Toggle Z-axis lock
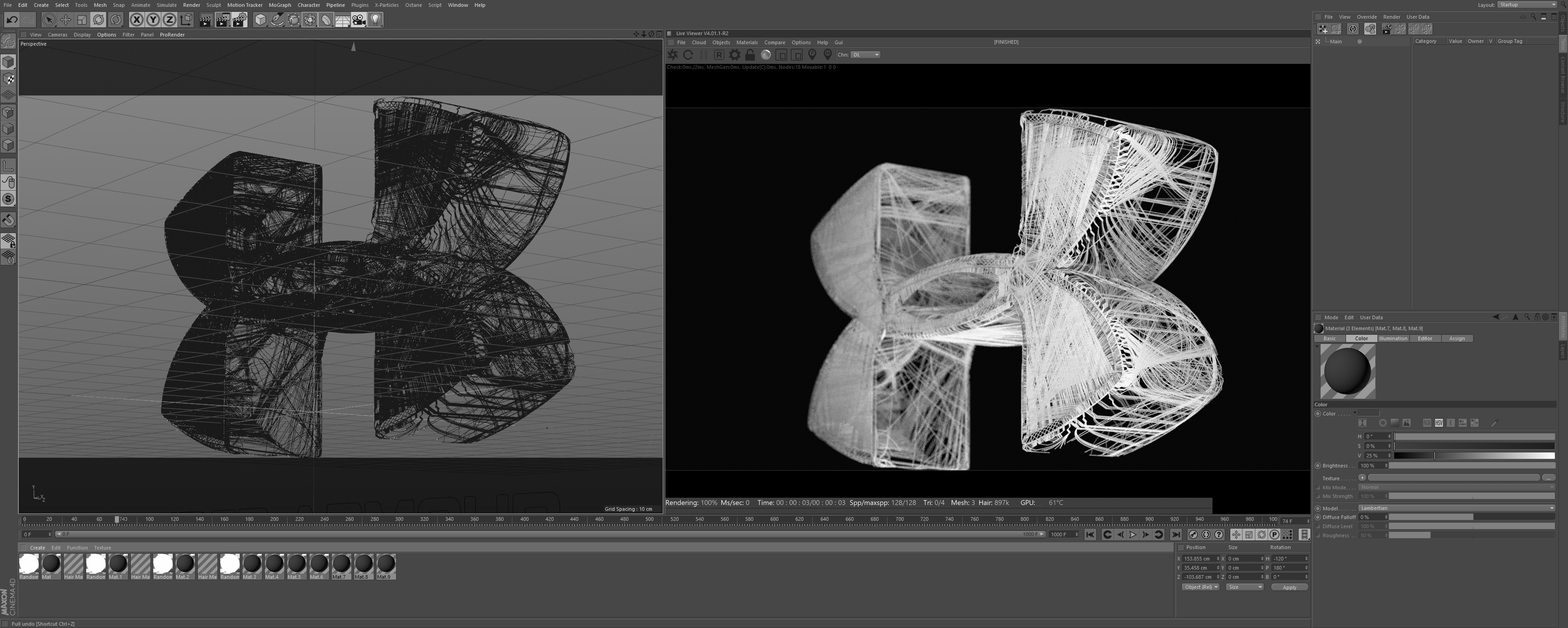Viewport: 1568px width, 628px height. pos(169,20)
